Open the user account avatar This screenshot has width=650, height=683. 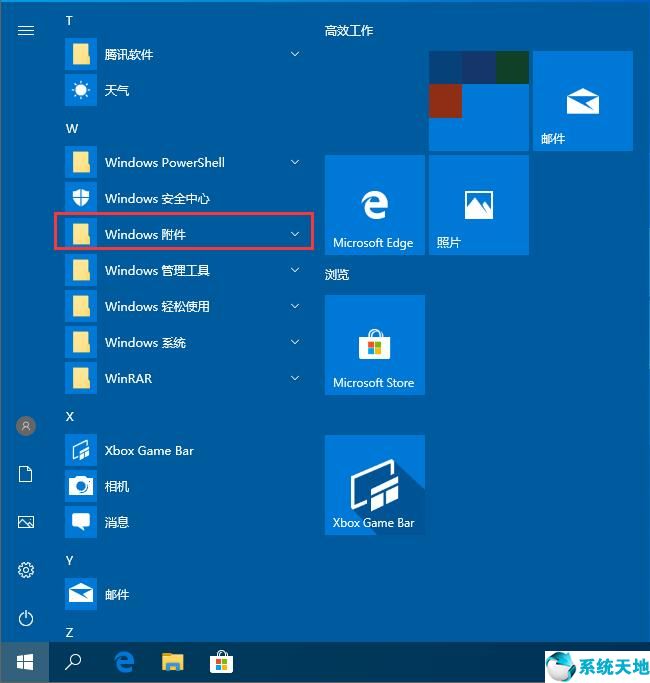pos(26,426)
